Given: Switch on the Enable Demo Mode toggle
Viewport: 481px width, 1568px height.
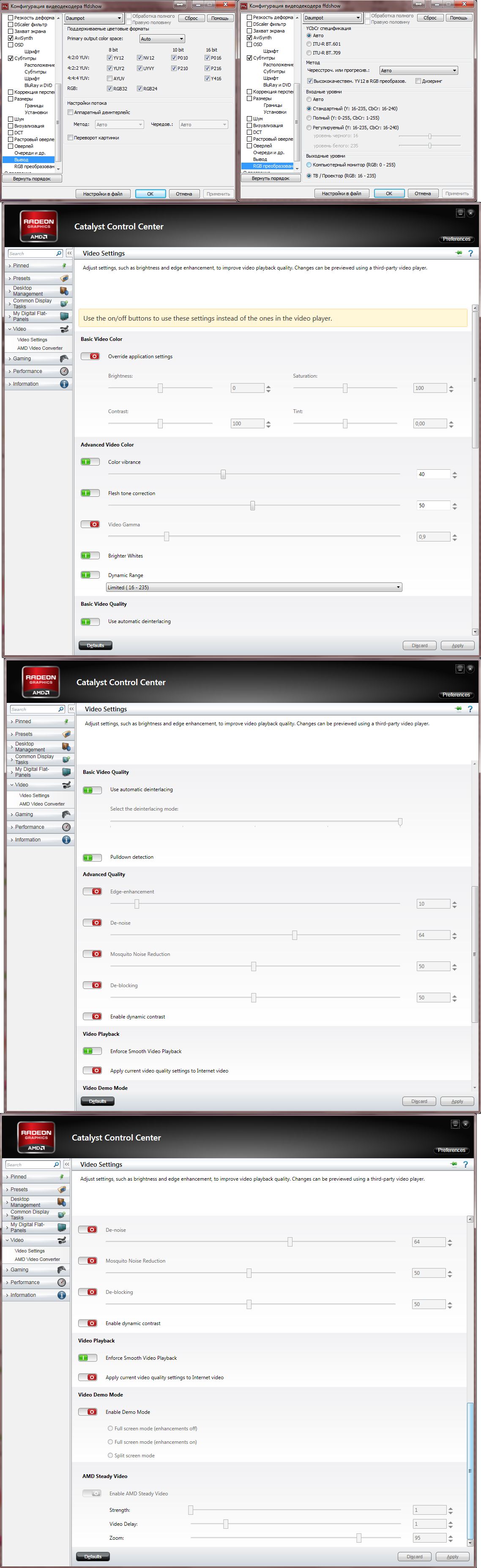Looking at the screenshot, I should pos(87,1412).
